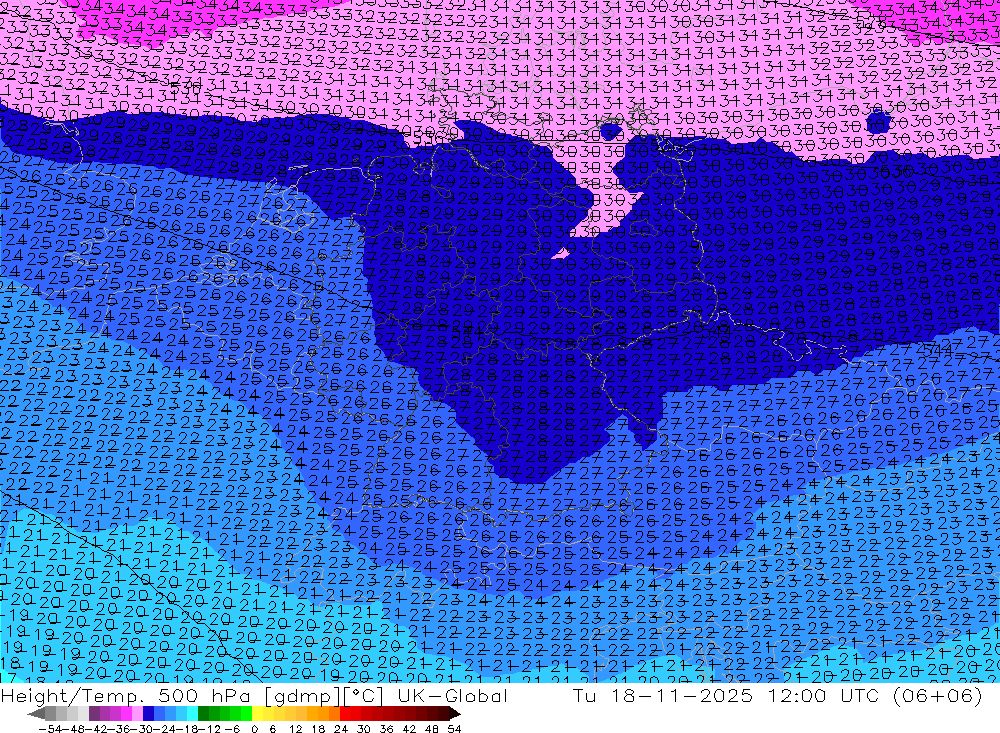Click the "UK-Global" model name text
The height and width of the screenshot is (733, 1000).
tap(452, 695)
